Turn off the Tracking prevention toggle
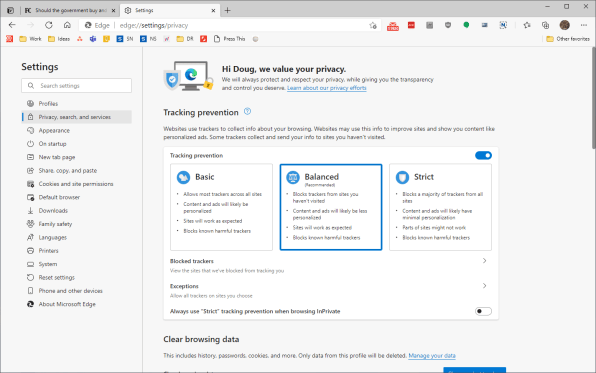Image resolution: width=596 pixels, height=373 pixels. [x=483, y=155]
